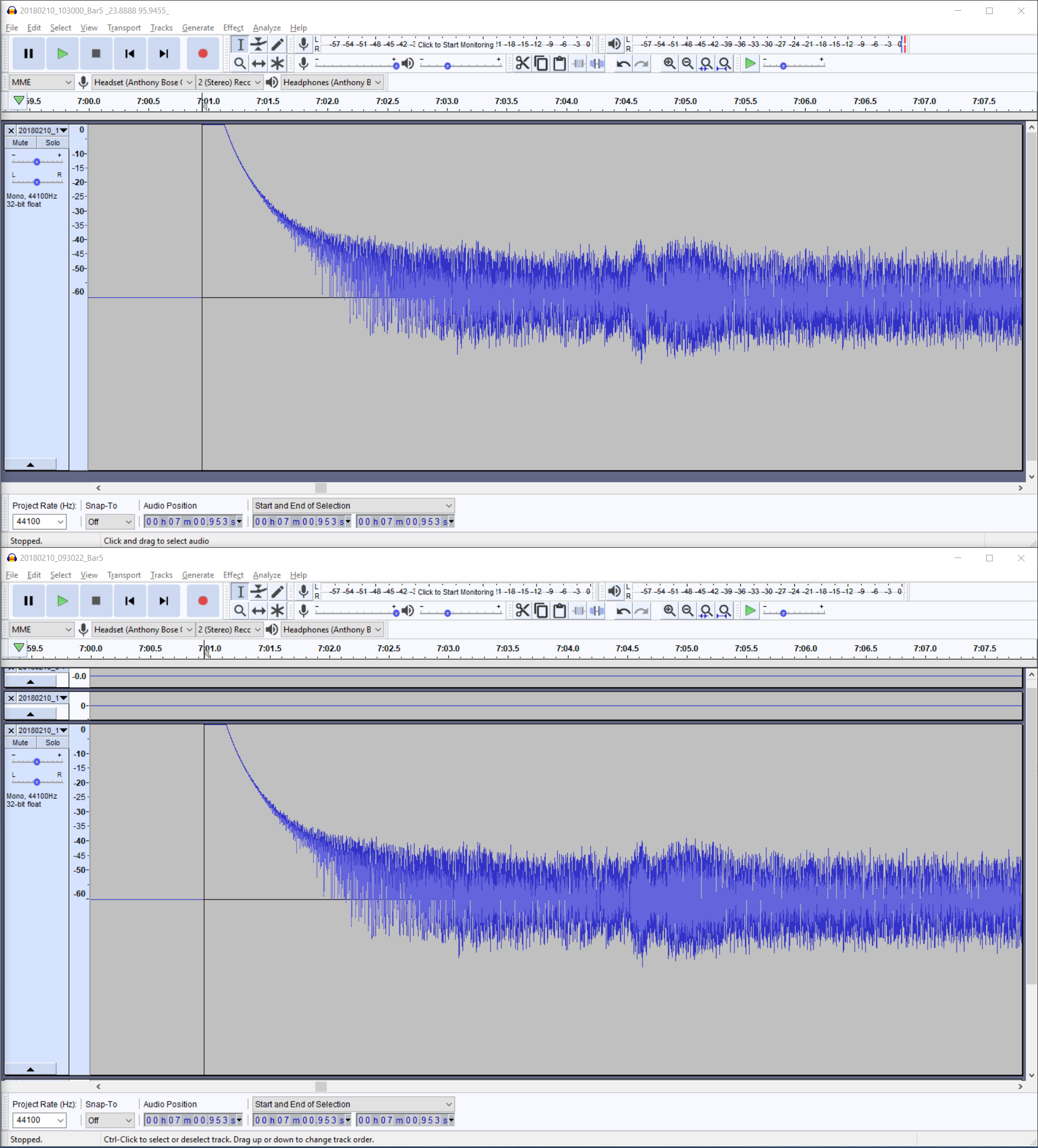
Task: Click the Cut scissors icon in top window
Action: click(x=523, y=63)
